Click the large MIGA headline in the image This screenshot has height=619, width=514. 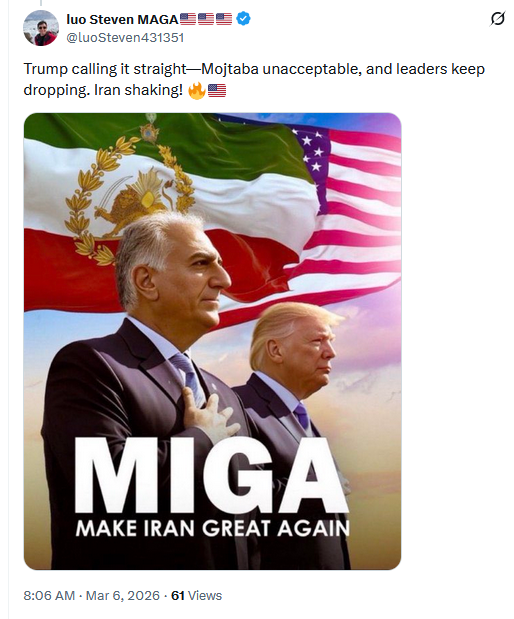[x=211, y=475]
